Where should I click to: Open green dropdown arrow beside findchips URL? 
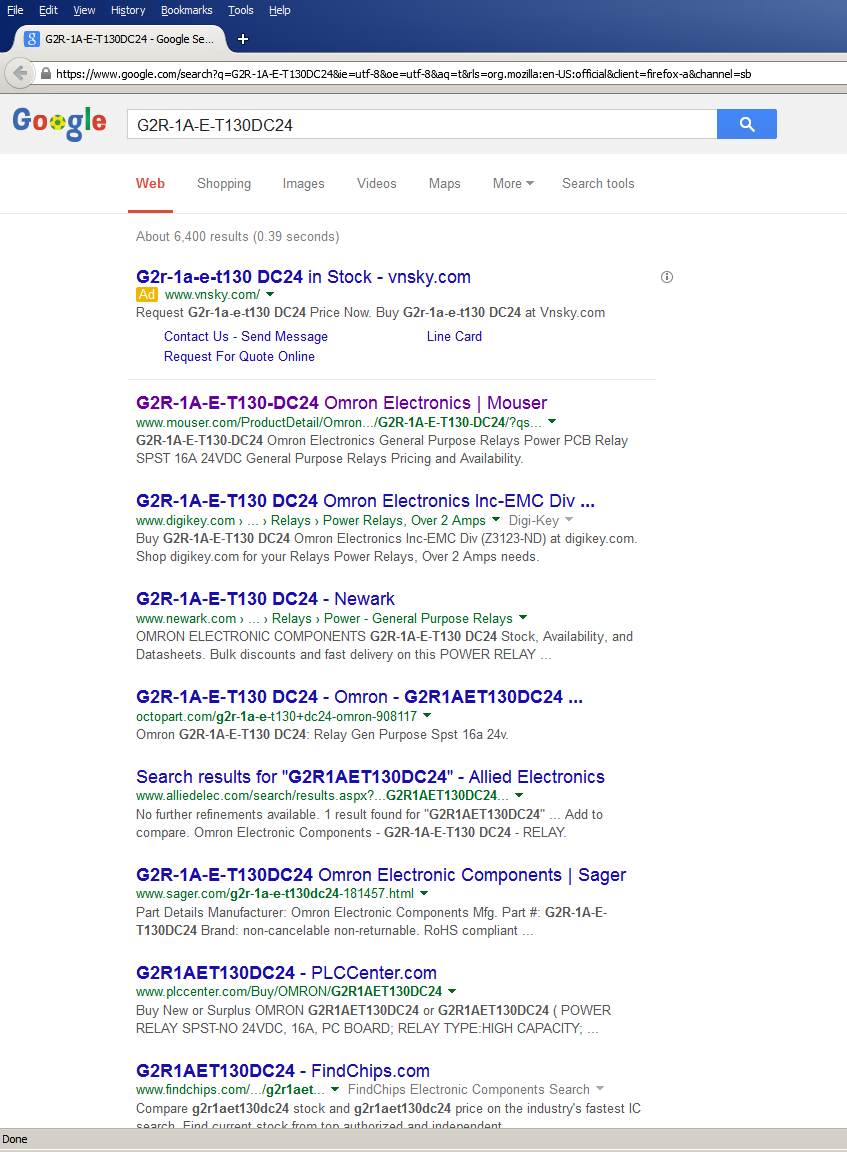336,1089
